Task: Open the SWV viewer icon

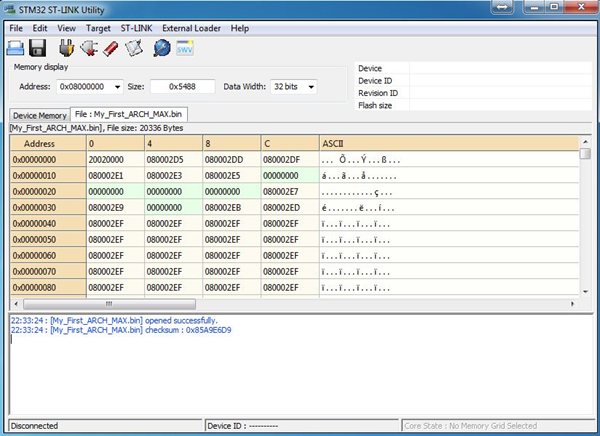Action: pos(185,48)
